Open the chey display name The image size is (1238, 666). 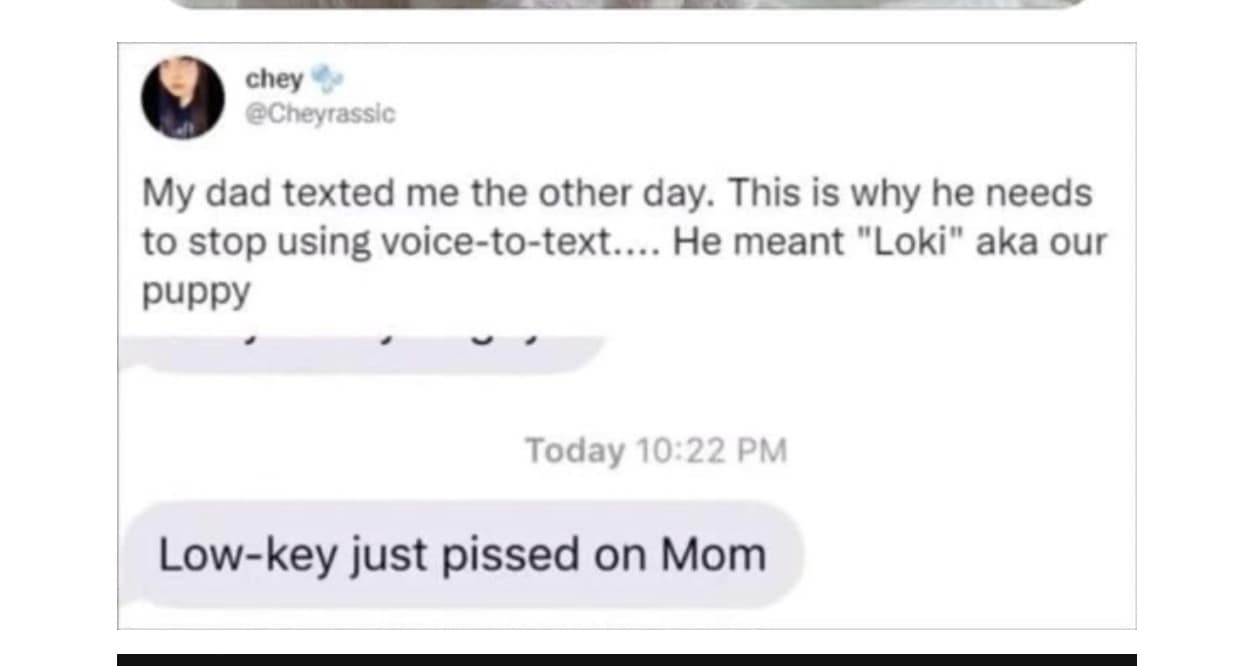[275, 79]
